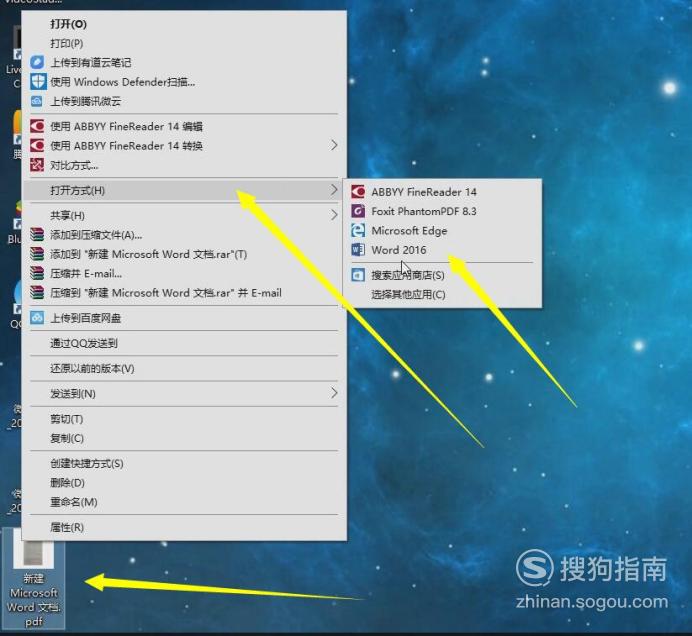The height and width of the screenshot is (636, 692).
Task: Expand the 共享(H) submenu arrow
Action: click(334, 215)
